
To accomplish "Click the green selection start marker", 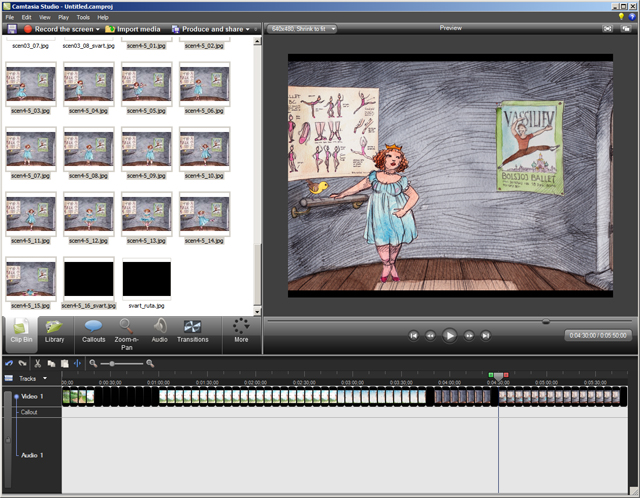I will (x=491, y=375).
